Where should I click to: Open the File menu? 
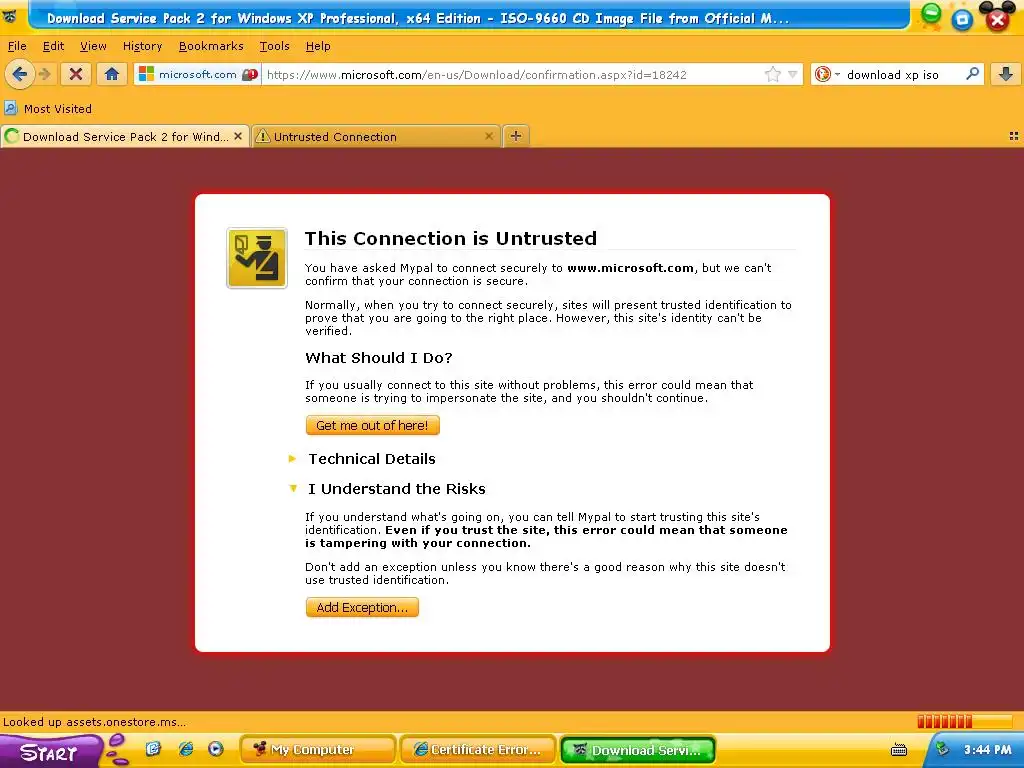[x=17, y=46]
